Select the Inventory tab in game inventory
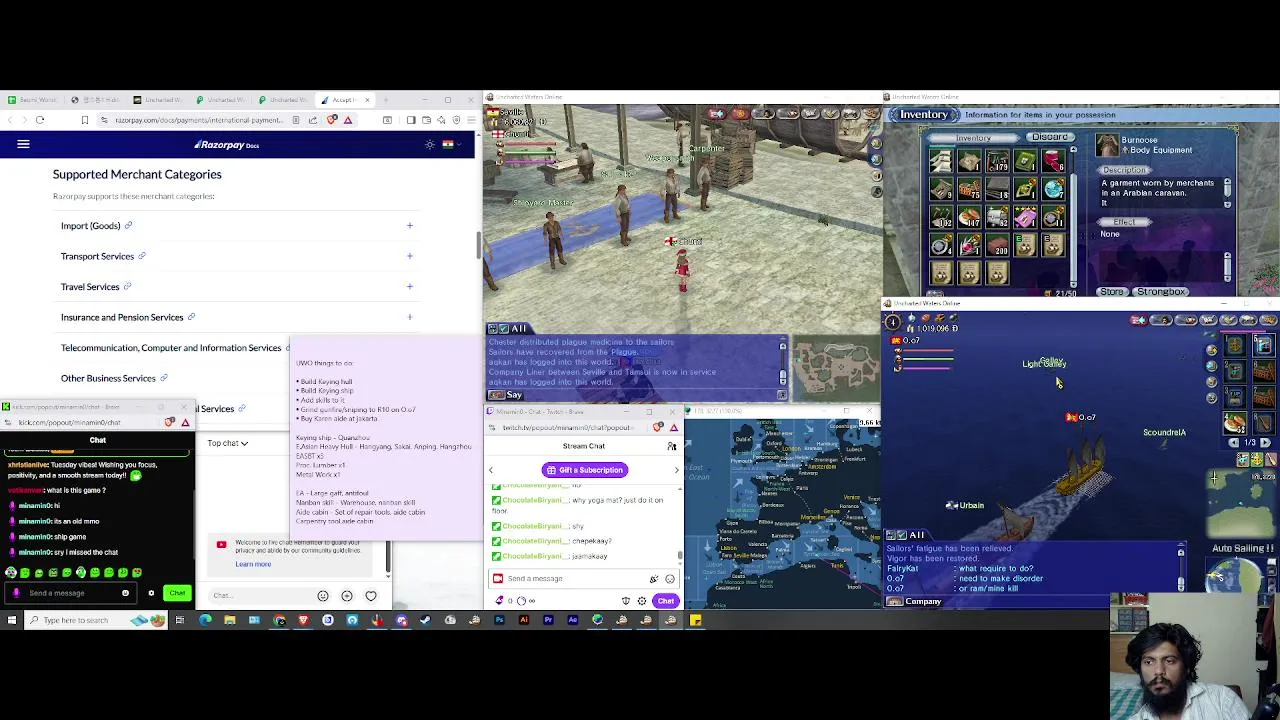 point(973,138)
